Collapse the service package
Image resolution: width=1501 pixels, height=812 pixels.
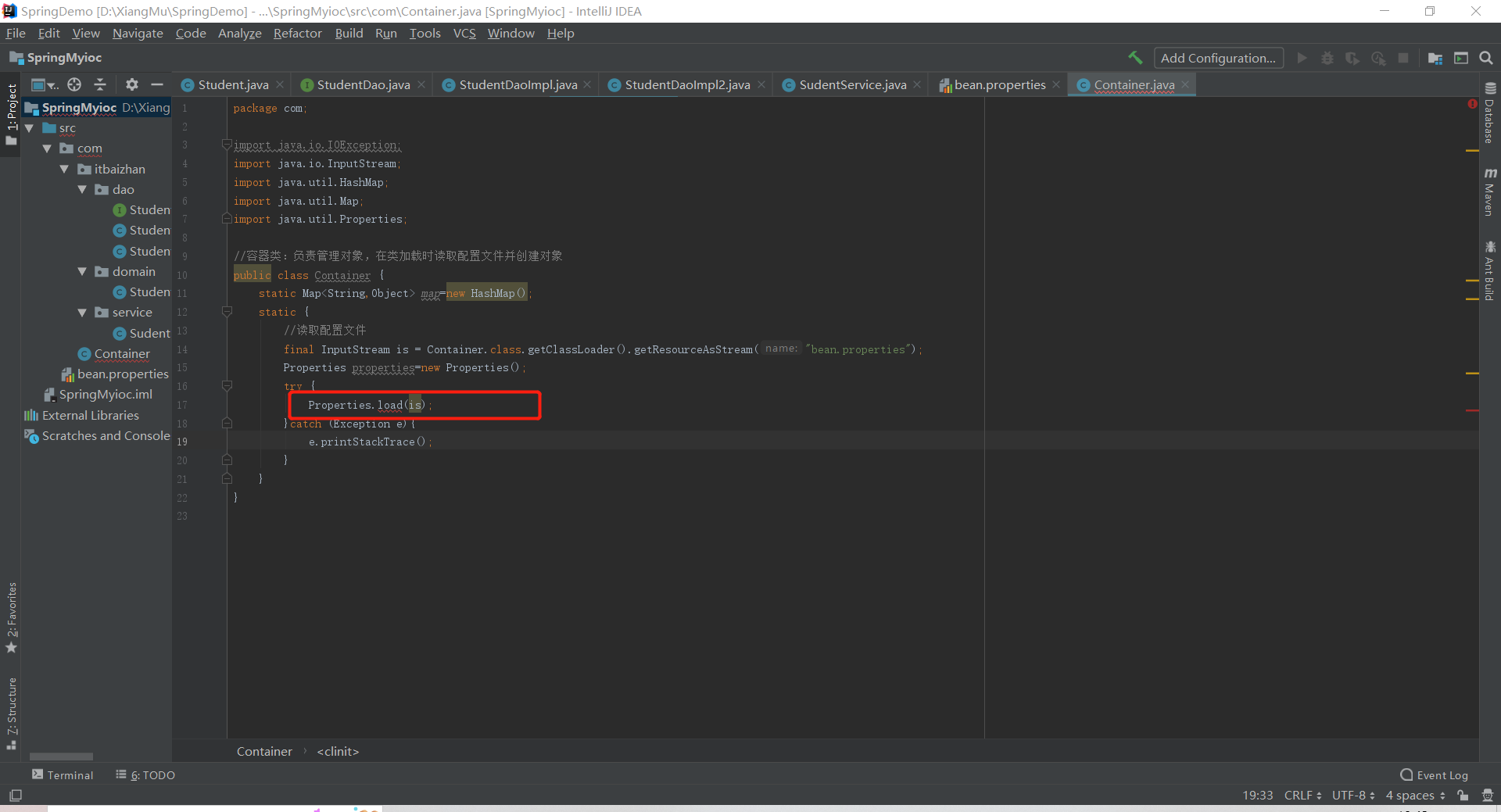coord(82,312)
